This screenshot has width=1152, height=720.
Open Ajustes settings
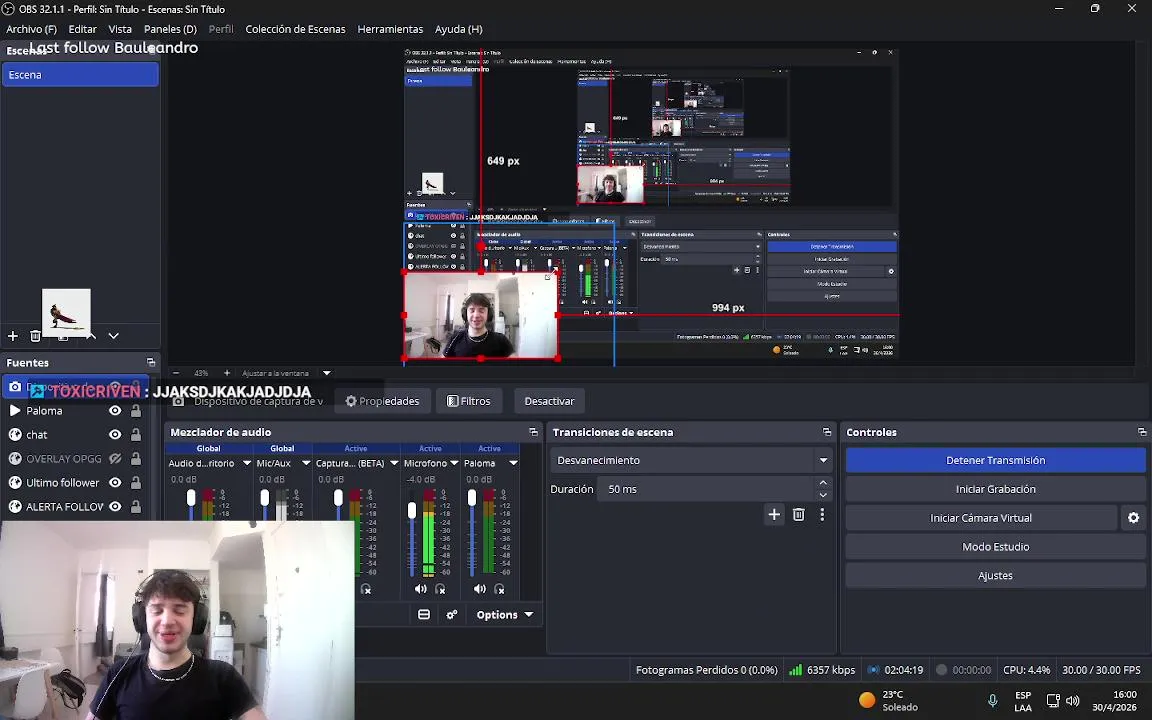click(996, 575)
